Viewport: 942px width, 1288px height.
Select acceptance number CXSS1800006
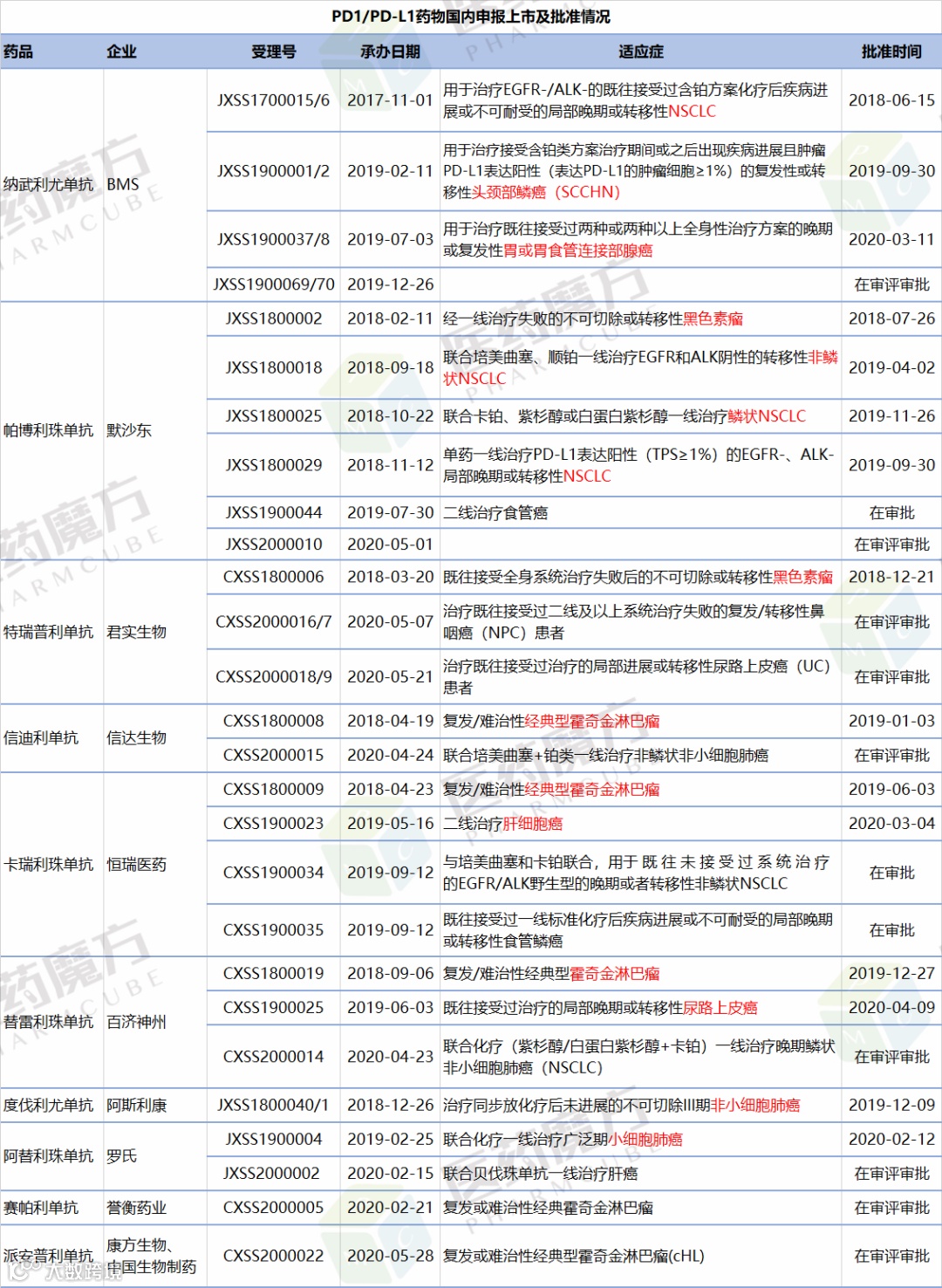coord(273,577)
